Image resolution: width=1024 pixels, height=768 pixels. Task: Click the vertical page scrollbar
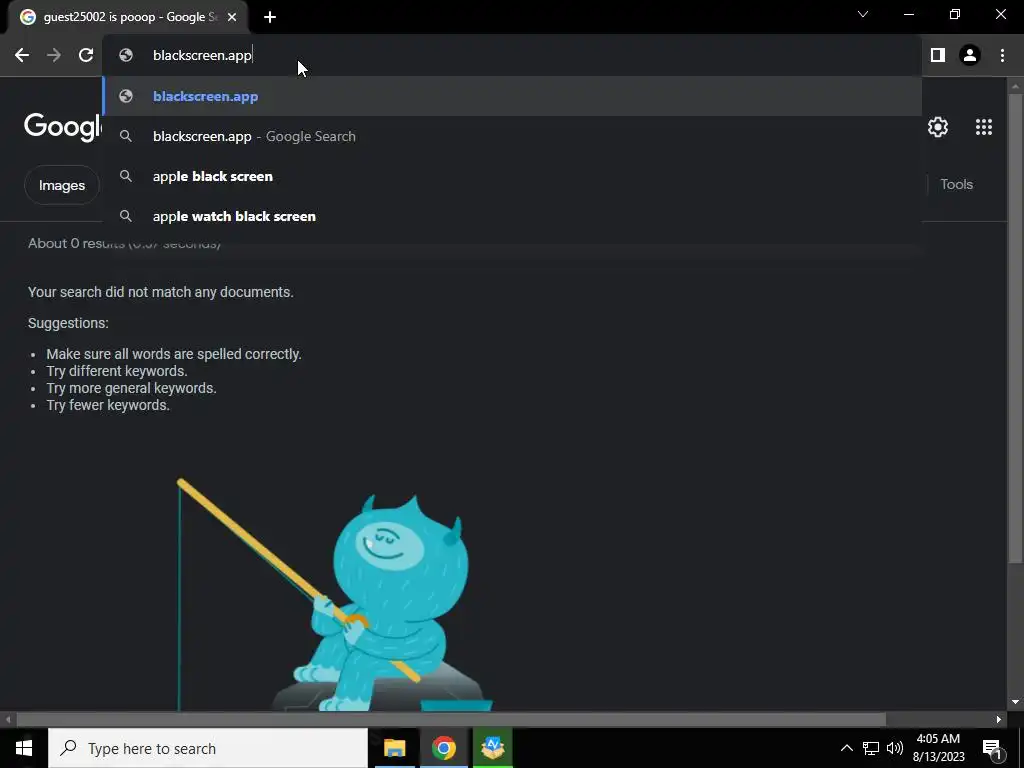coord(1015,328)
